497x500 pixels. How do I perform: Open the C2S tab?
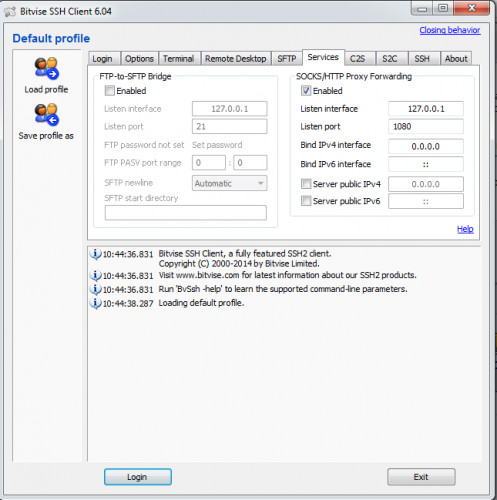pos(357,59)
